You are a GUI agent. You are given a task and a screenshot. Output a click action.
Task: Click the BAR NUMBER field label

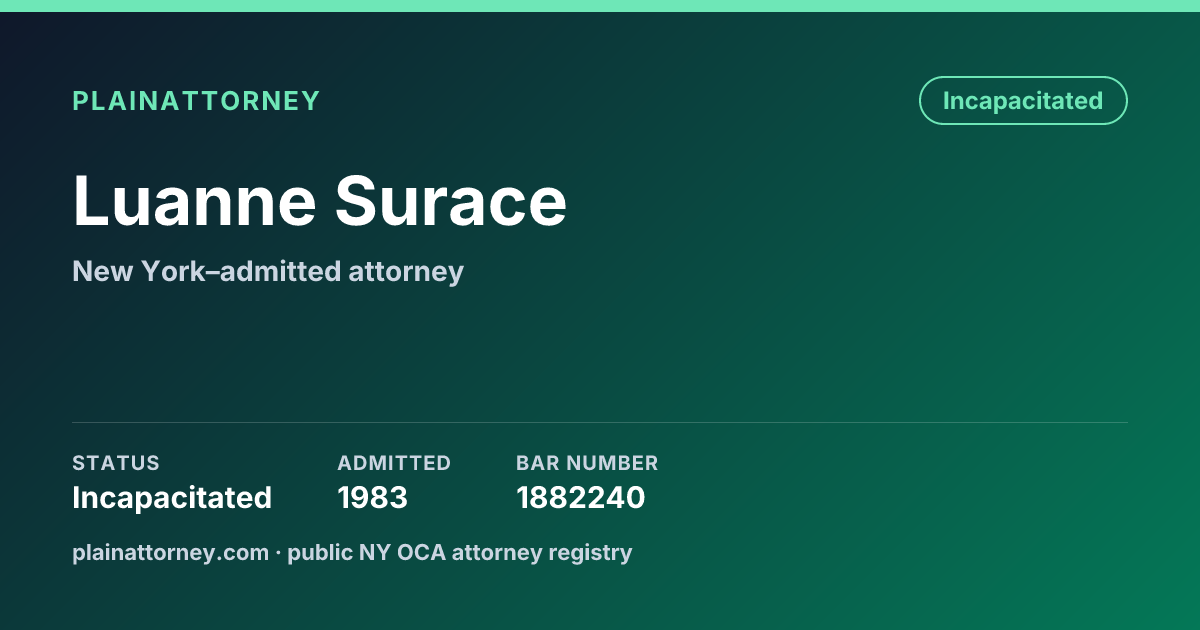pos(587,463)
